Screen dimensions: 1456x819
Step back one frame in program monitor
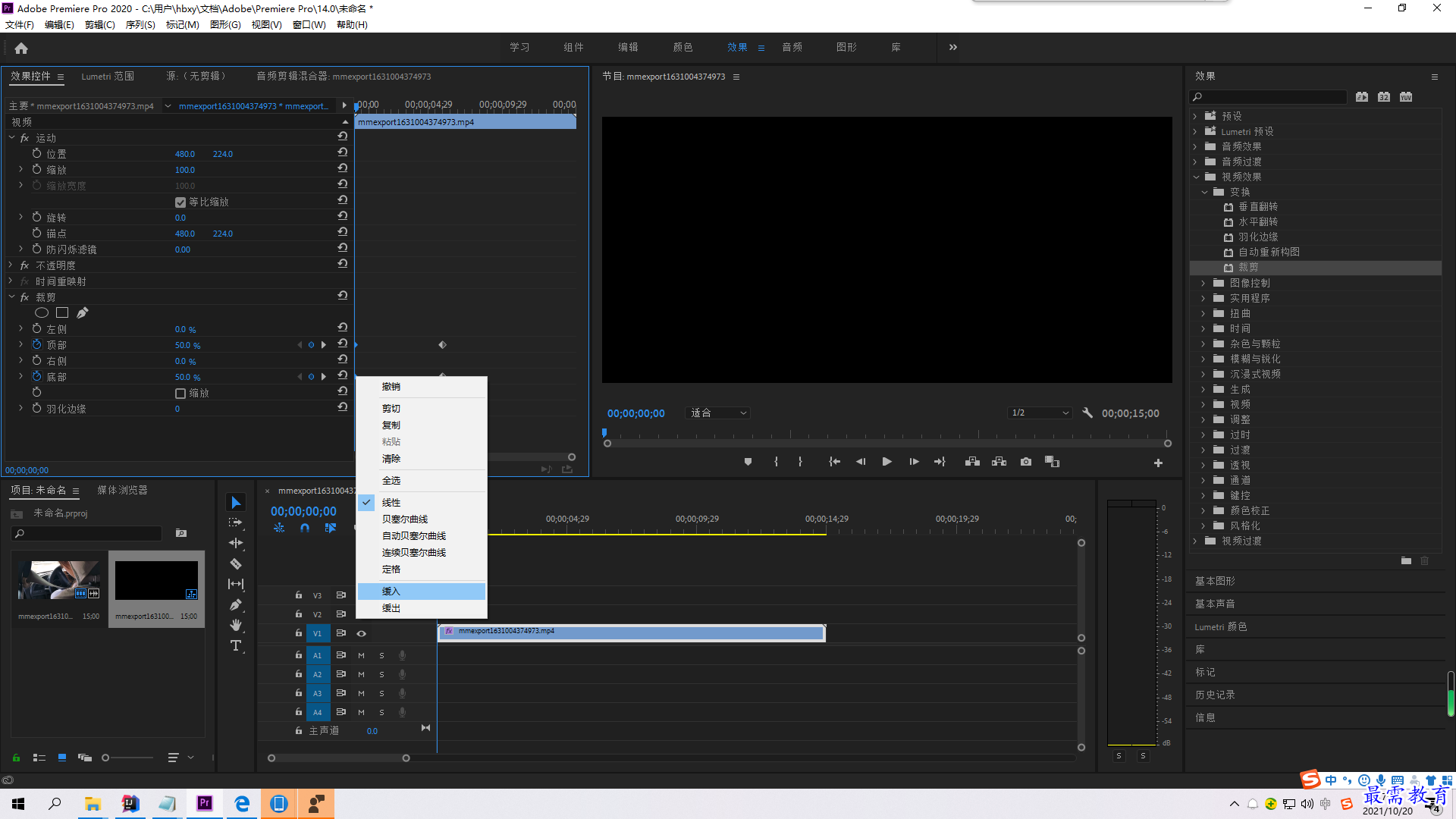click(x=861, y=462)
